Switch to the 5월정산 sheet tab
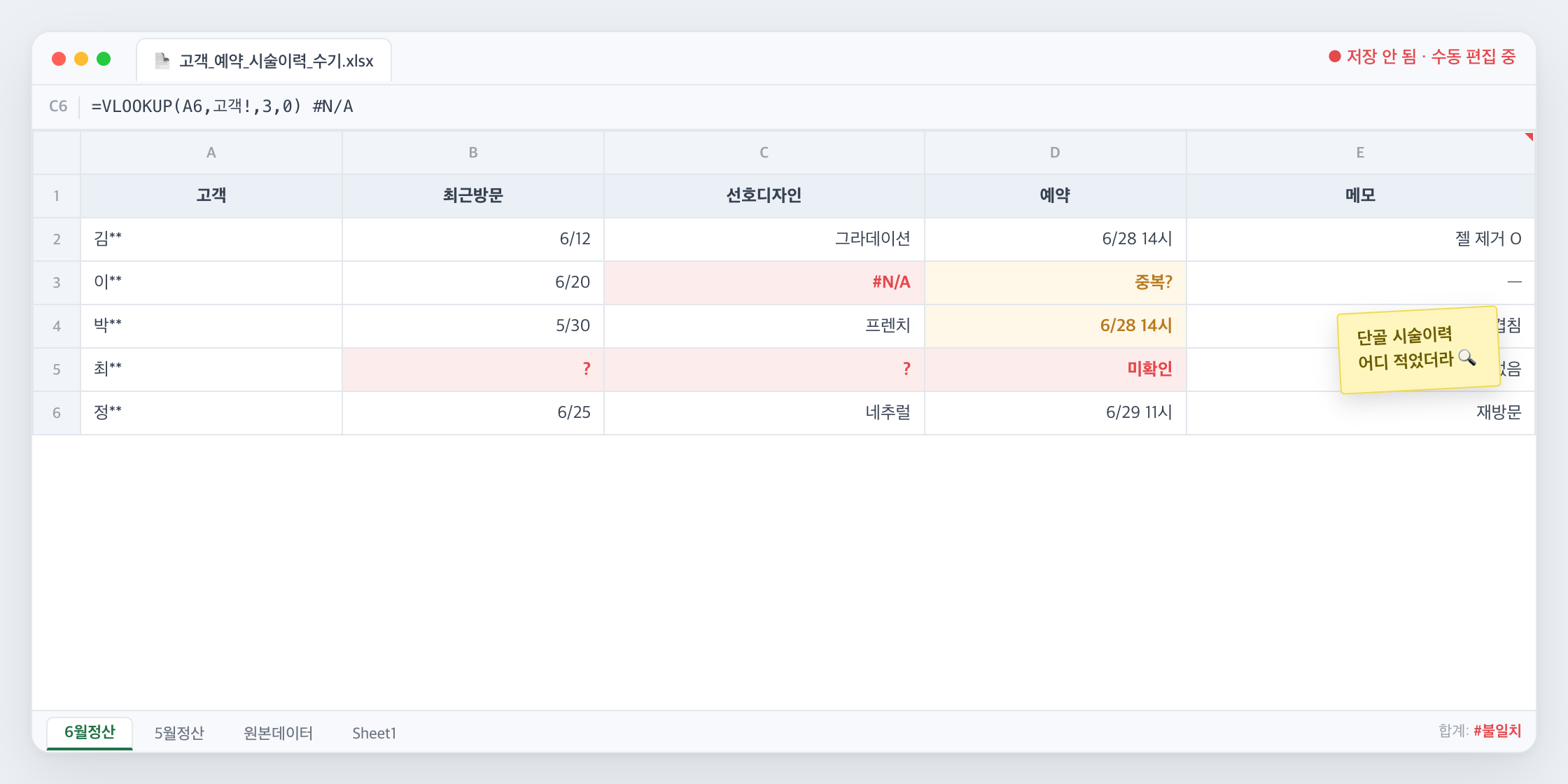This screenshot has width=1568, height=784. 179,733
